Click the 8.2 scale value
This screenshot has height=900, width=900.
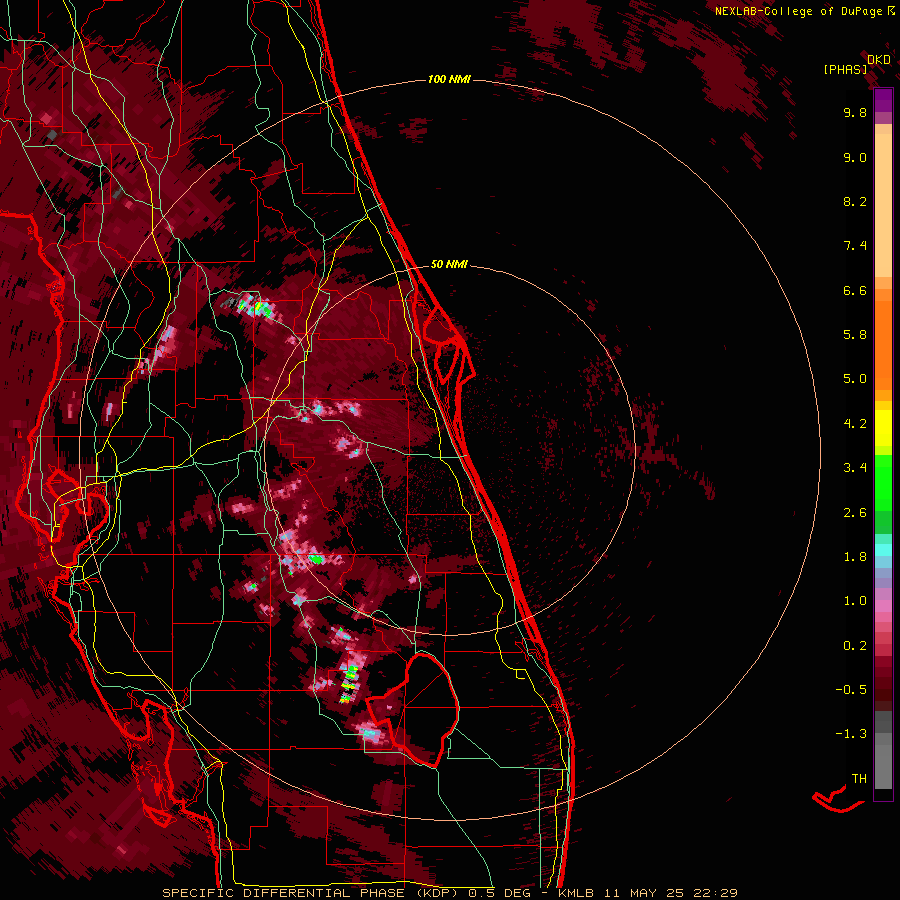(855, 201)
